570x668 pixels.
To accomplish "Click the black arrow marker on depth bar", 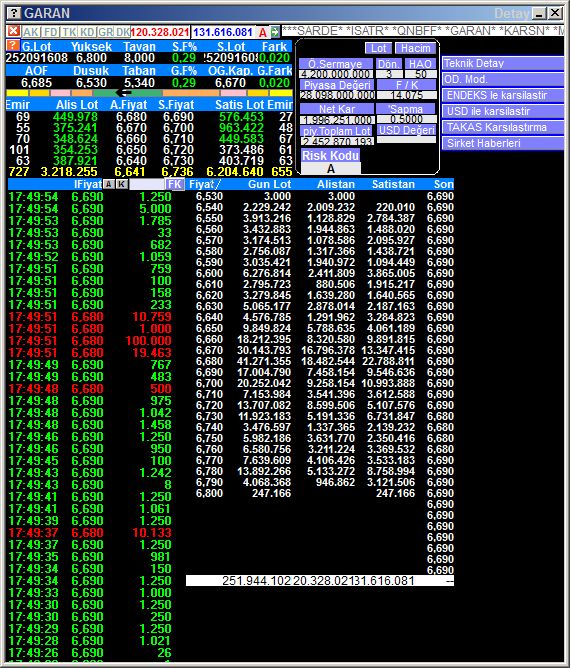I will pyautogui.click(x=124, y=93).
